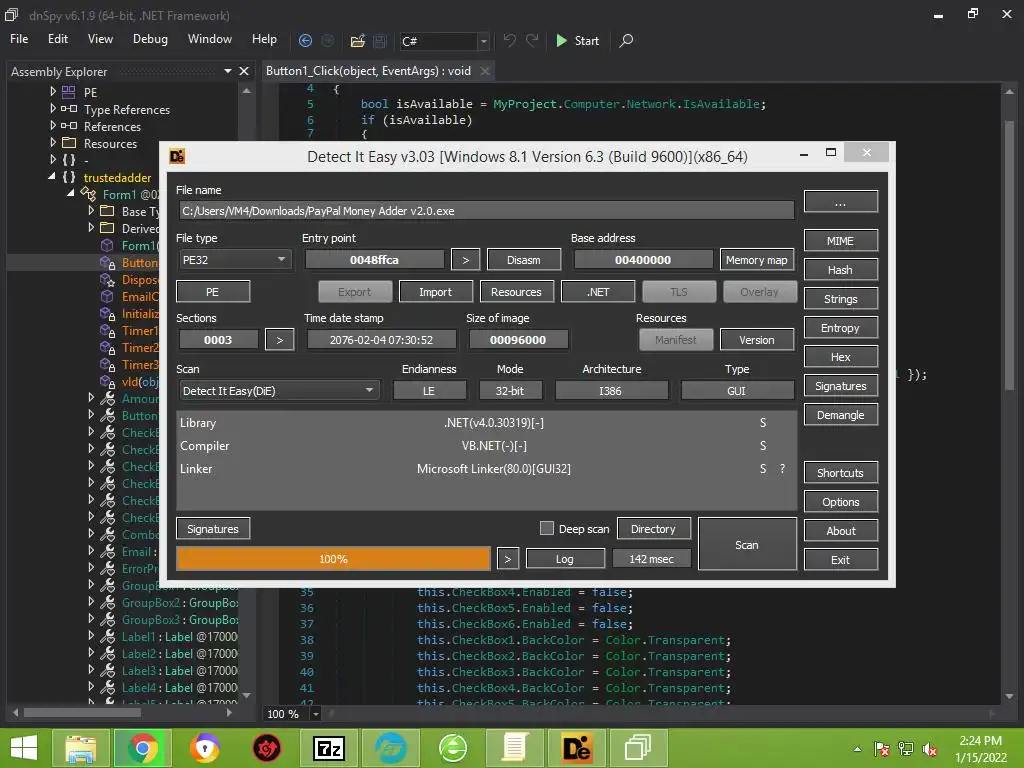Click the file browse ... button
Viewport: 1024px width, 768px height.
click(x=840, y=202)
